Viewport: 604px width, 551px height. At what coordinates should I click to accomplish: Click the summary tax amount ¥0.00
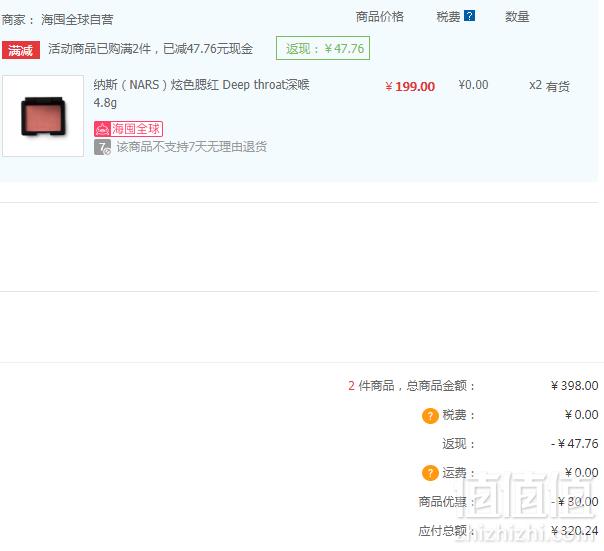click(x=581, y=415)
